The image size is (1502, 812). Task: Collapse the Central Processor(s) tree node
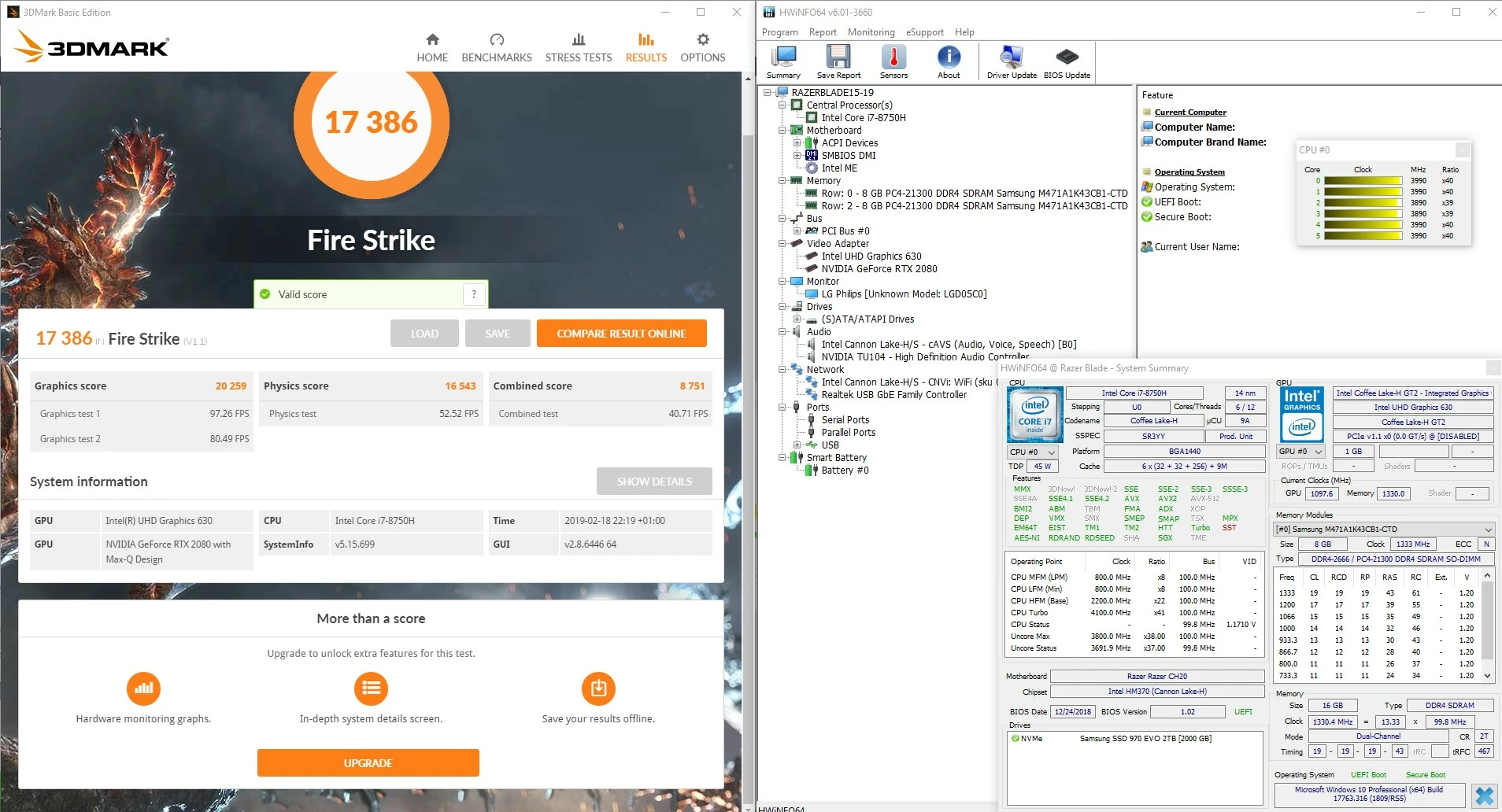[x=782, y=105]
